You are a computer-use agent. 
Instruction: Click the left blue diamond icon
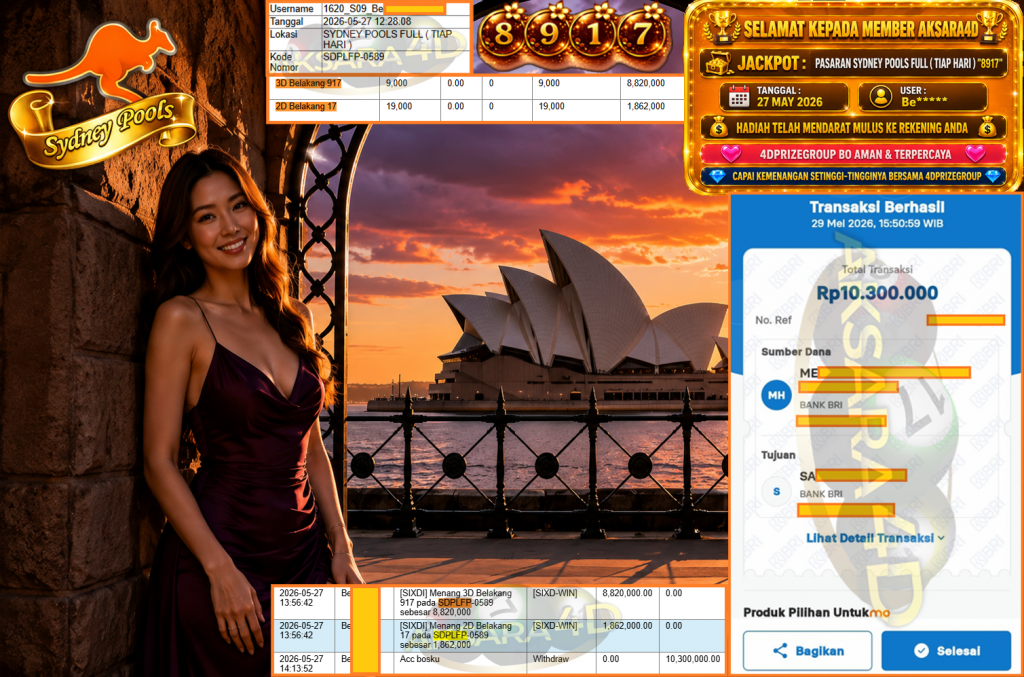pos(717,176)
